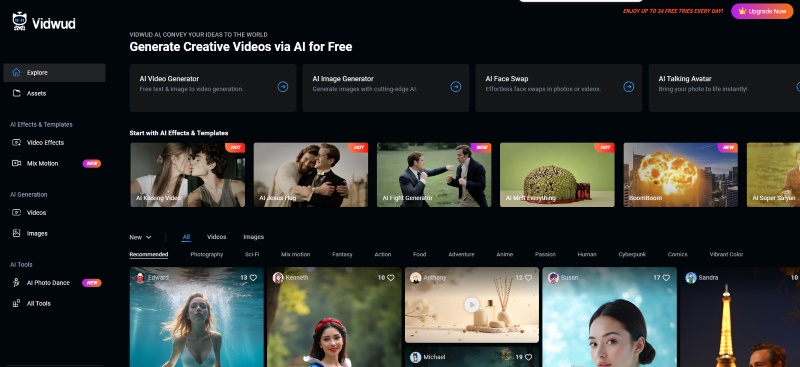This screenshot has width=800, height=367.
Task: Click the Vidwud robot logo icon
Action: pyautogui.click(x=19, y=21)
